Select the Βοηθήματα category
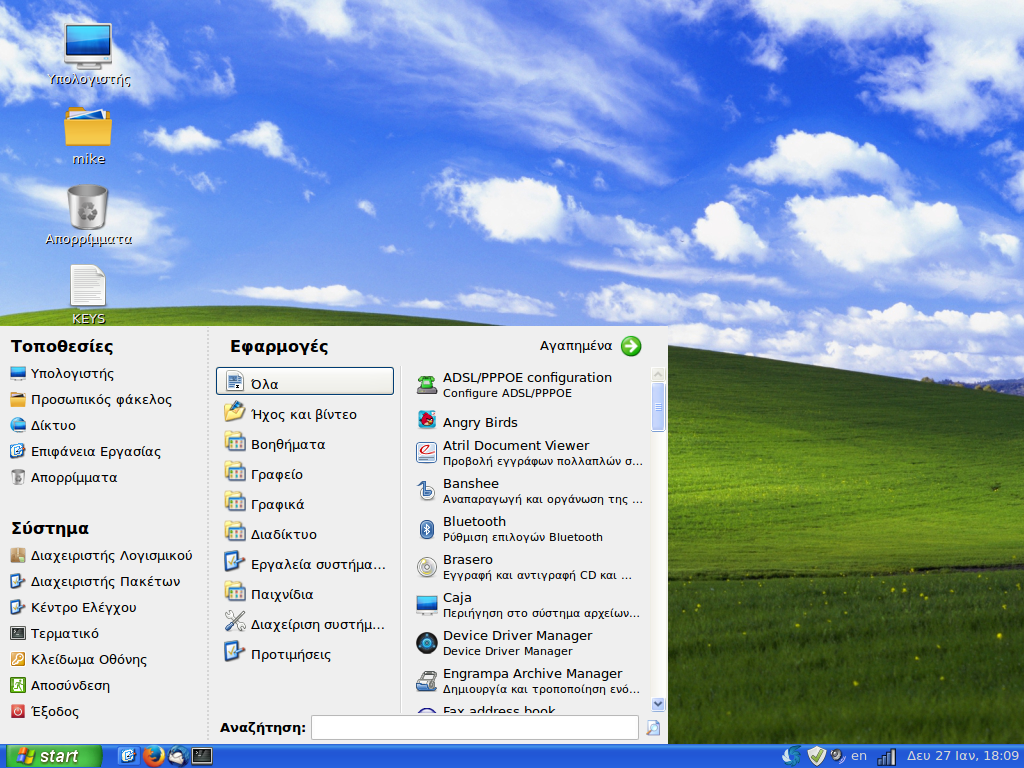Viewport: 1024px width, 768px height. coord(305,444)
